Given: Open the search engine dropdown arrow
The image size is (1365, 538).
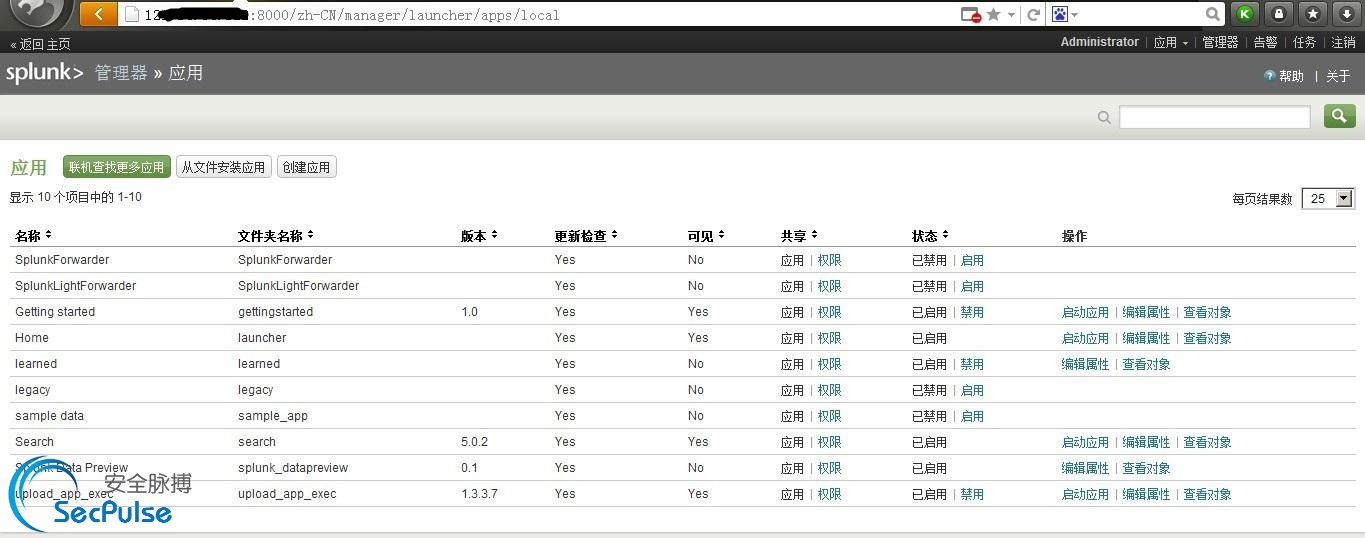Looking at the screenshot, I should (1075, 15).
